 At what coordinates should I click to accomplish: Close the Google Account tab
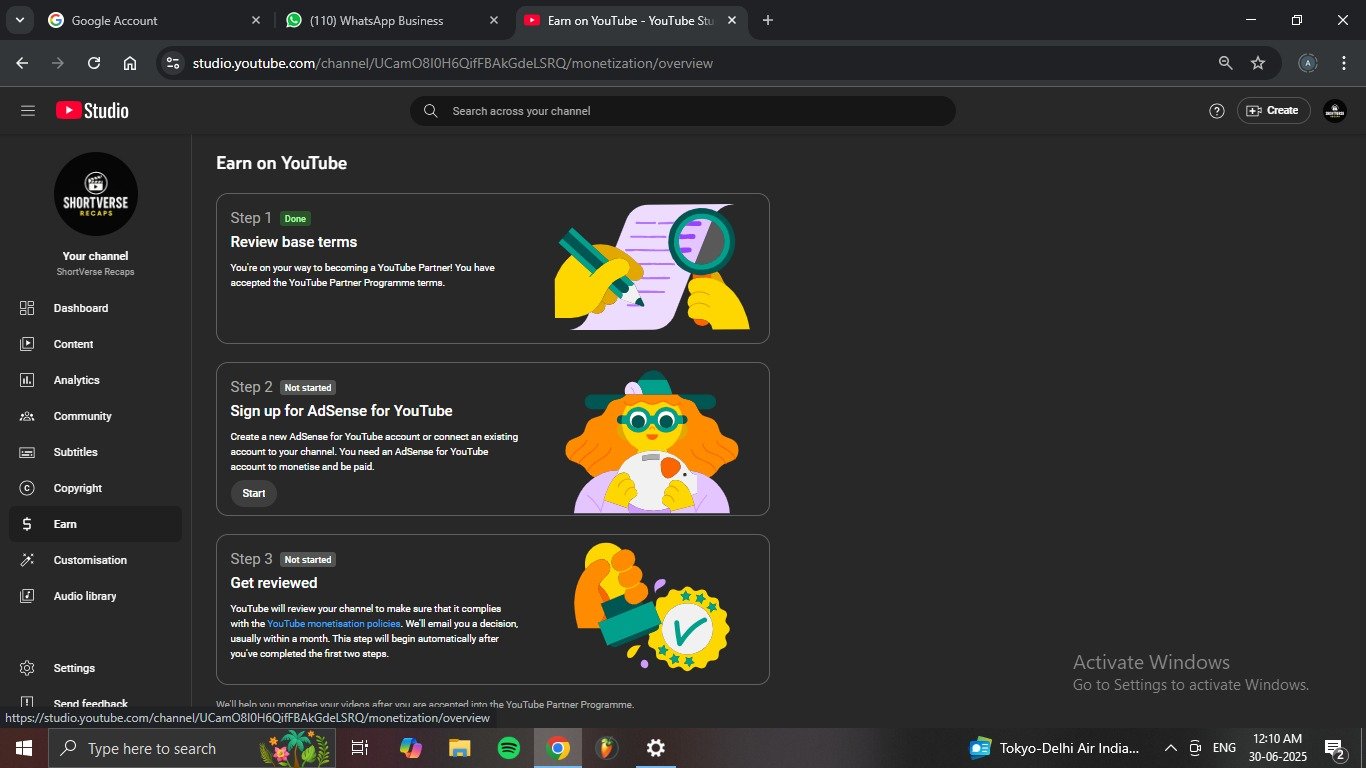point(255,20)
